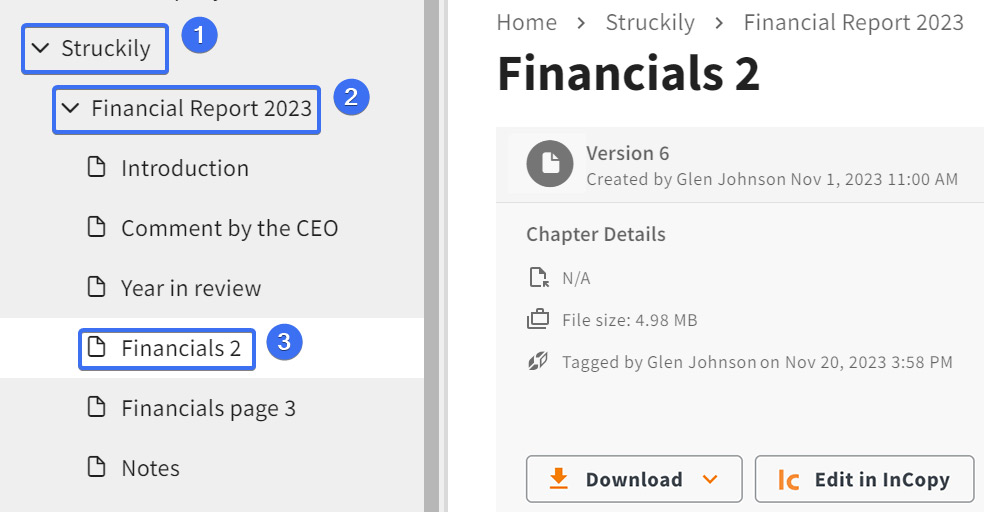Go to Home in breadcrumb
Image resolution: width=984 pixels, height=512 pixels.
527,23
